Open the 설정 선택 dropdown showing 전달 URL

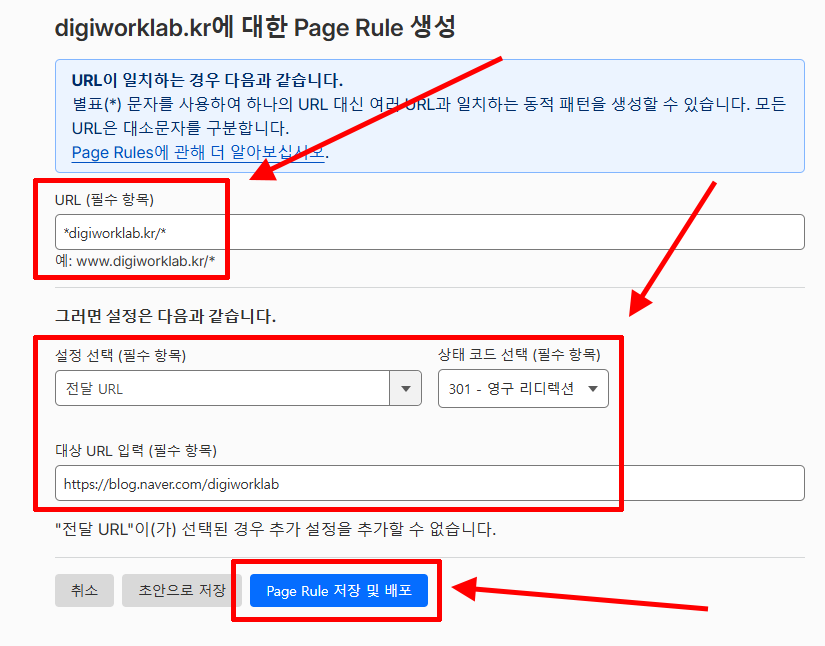pyautogui.click(x=238, y=388)
